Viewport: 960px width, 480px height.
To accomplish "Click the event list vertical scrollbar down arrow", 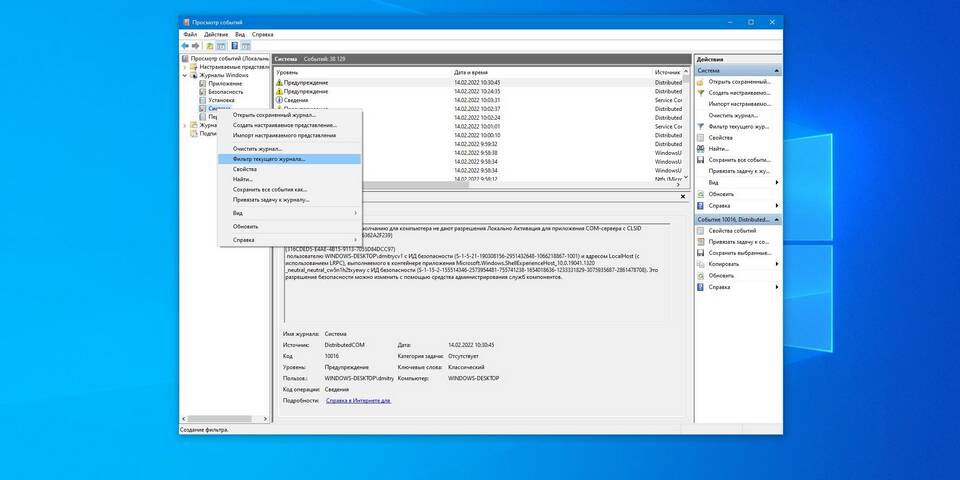I will pos(686,177).
